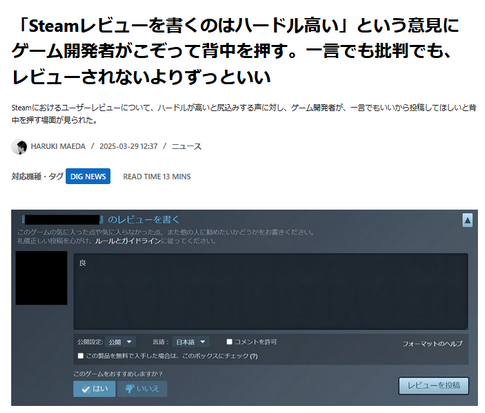Check the free product received checkbox

[80, 356]
